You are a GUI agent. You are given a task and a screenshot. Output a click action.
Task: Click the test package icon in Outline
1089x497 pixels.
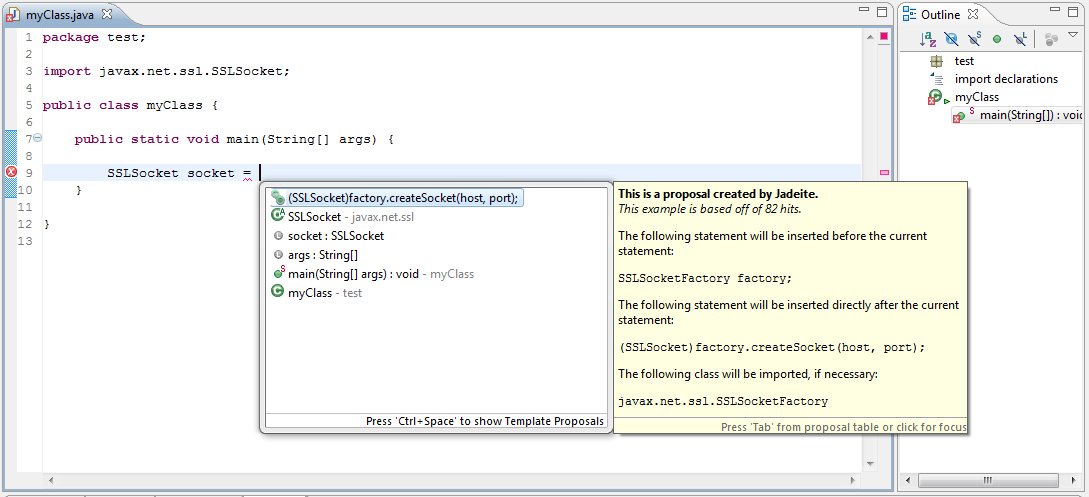click(936, 61)
